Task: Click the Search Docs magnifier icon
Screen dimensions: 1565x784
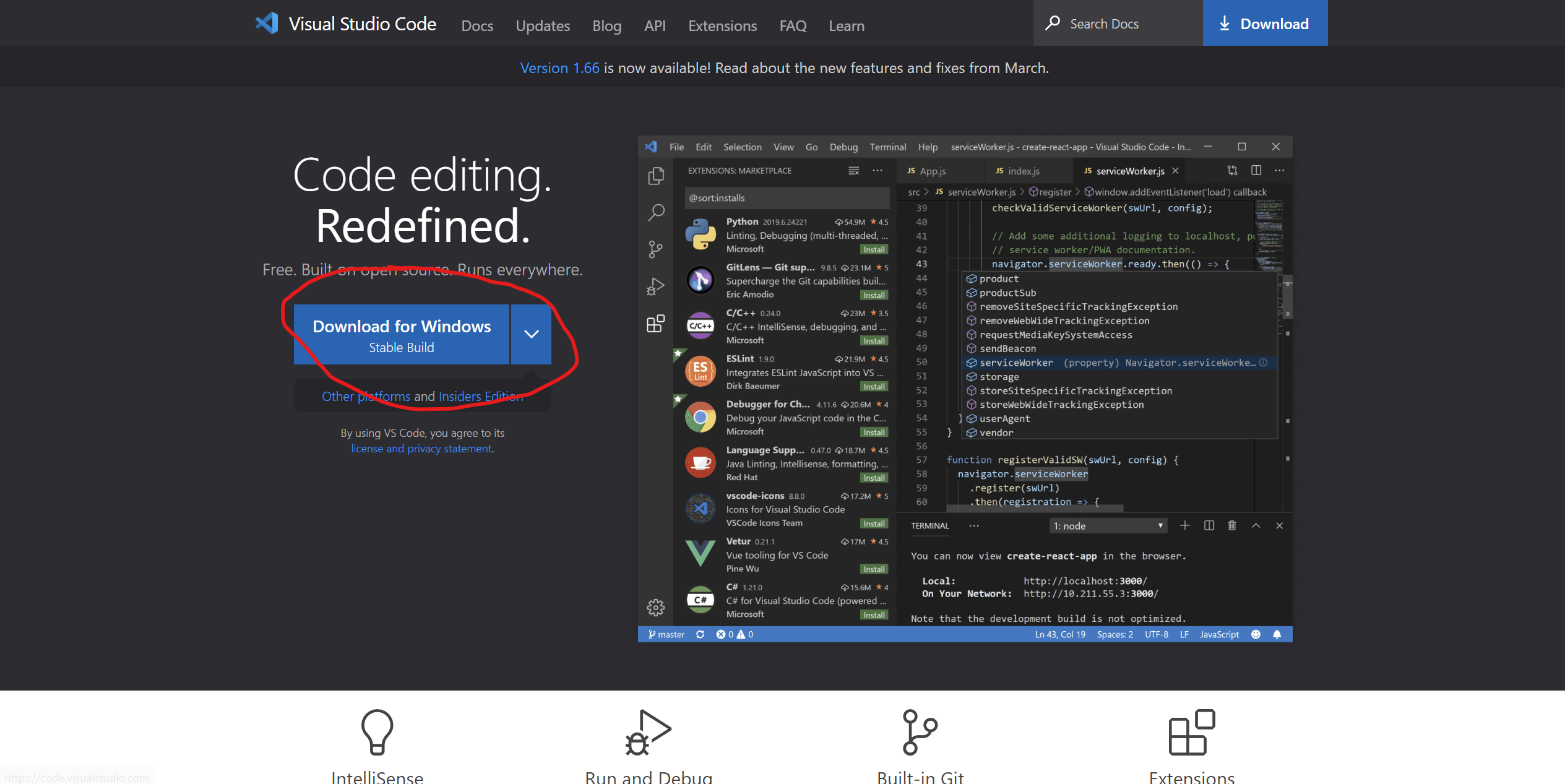Action: coord(1052,24)
